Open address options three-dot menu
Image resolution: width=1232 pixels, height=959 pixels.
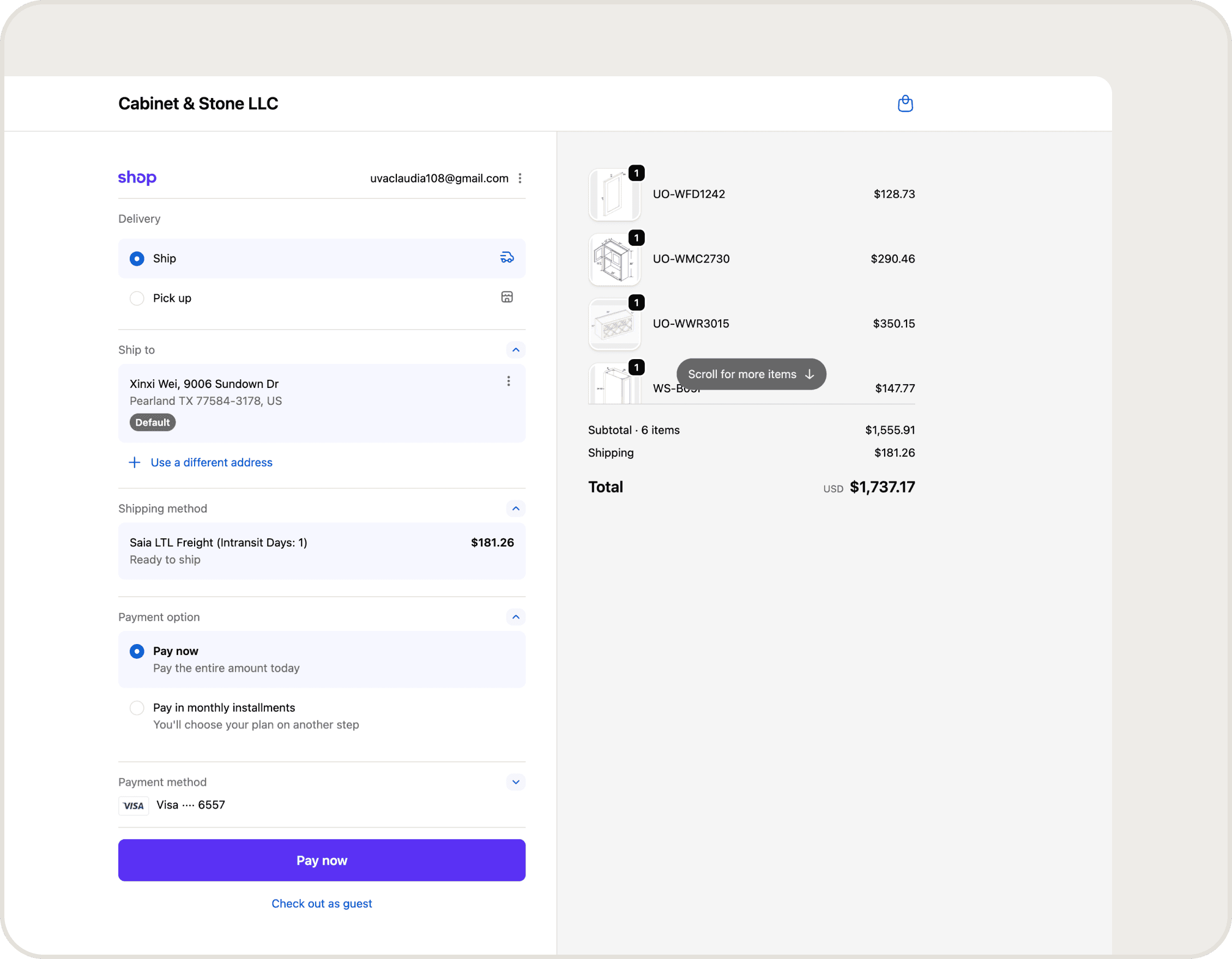(508, 381)
